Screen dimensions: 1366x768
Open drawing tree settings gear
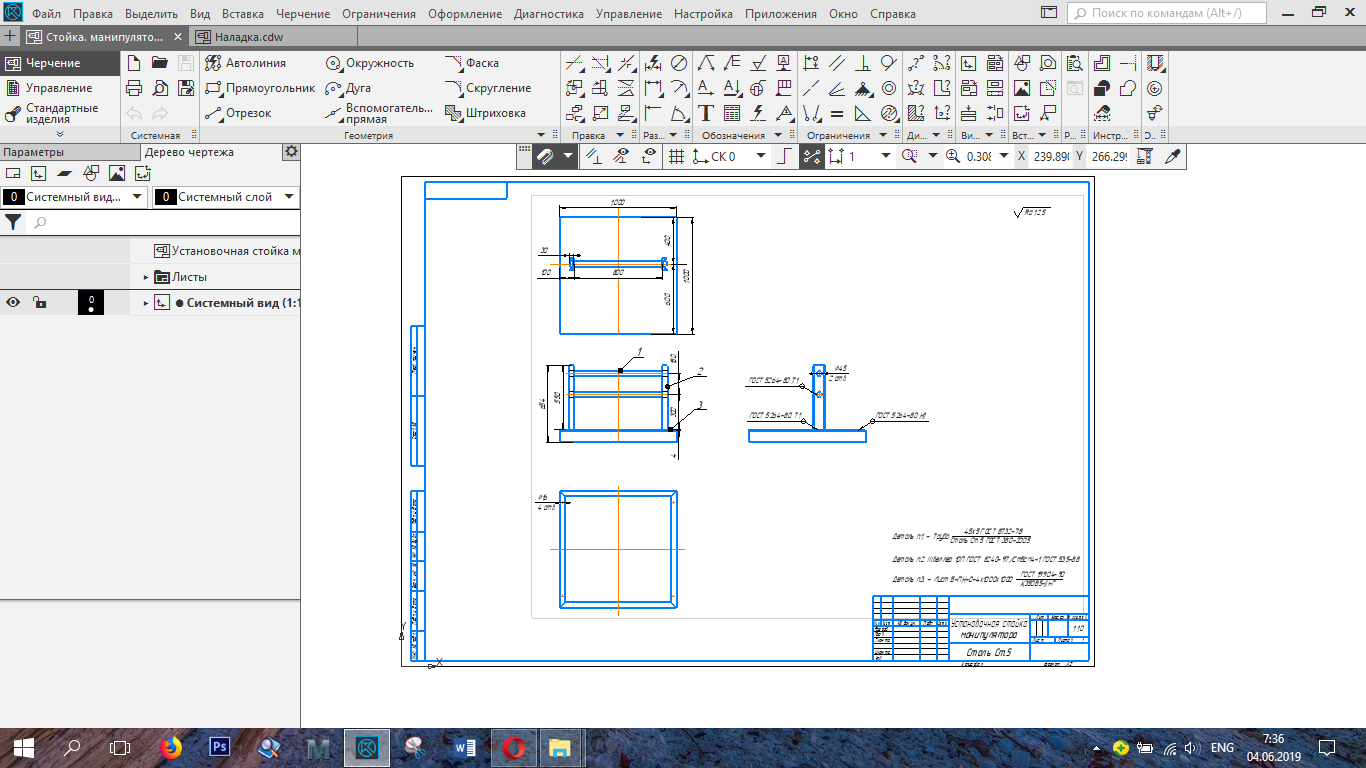coord(291,152)
